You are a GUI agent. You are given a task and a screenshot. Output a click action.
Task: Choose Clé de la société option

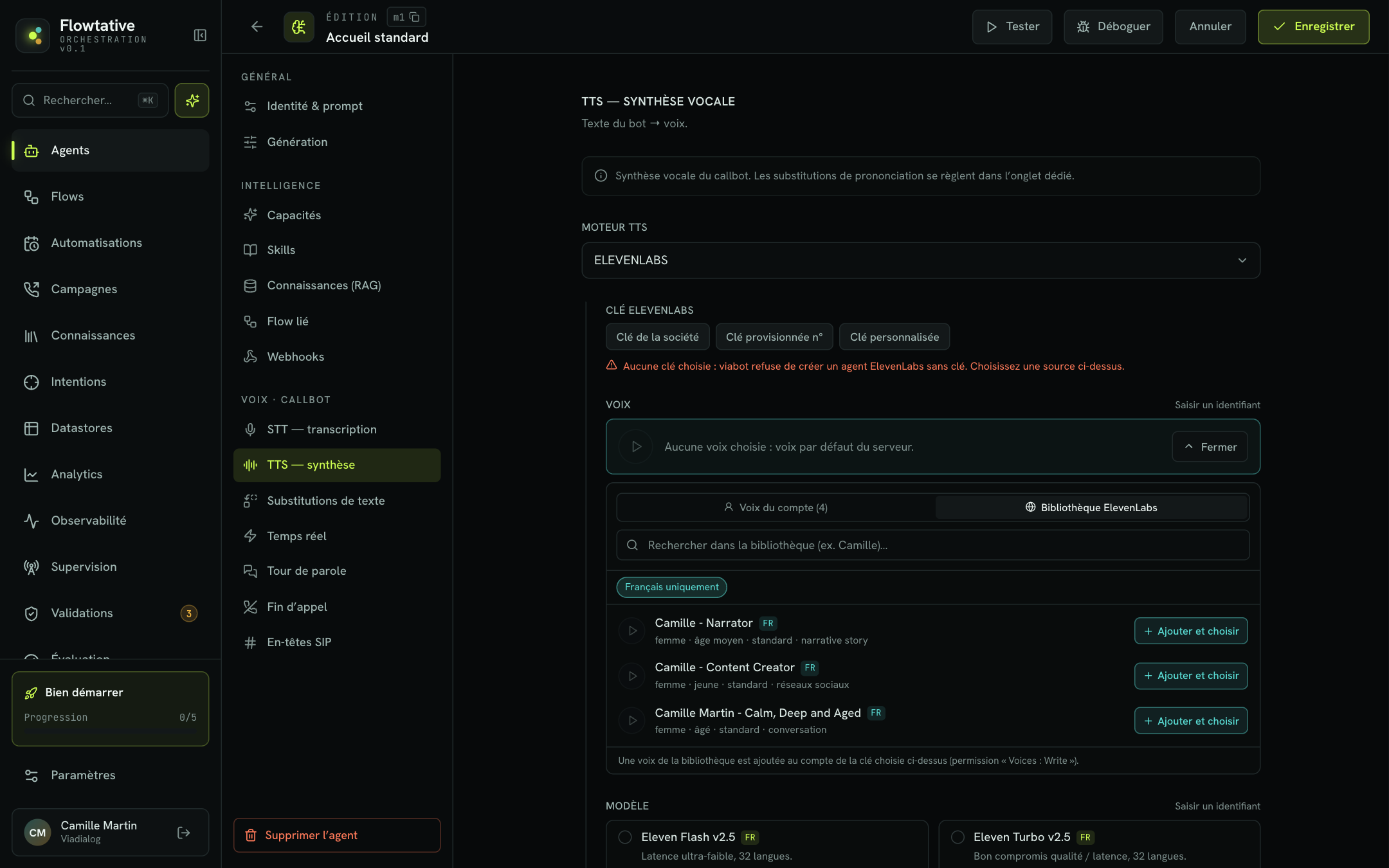[x=657, y=337]
